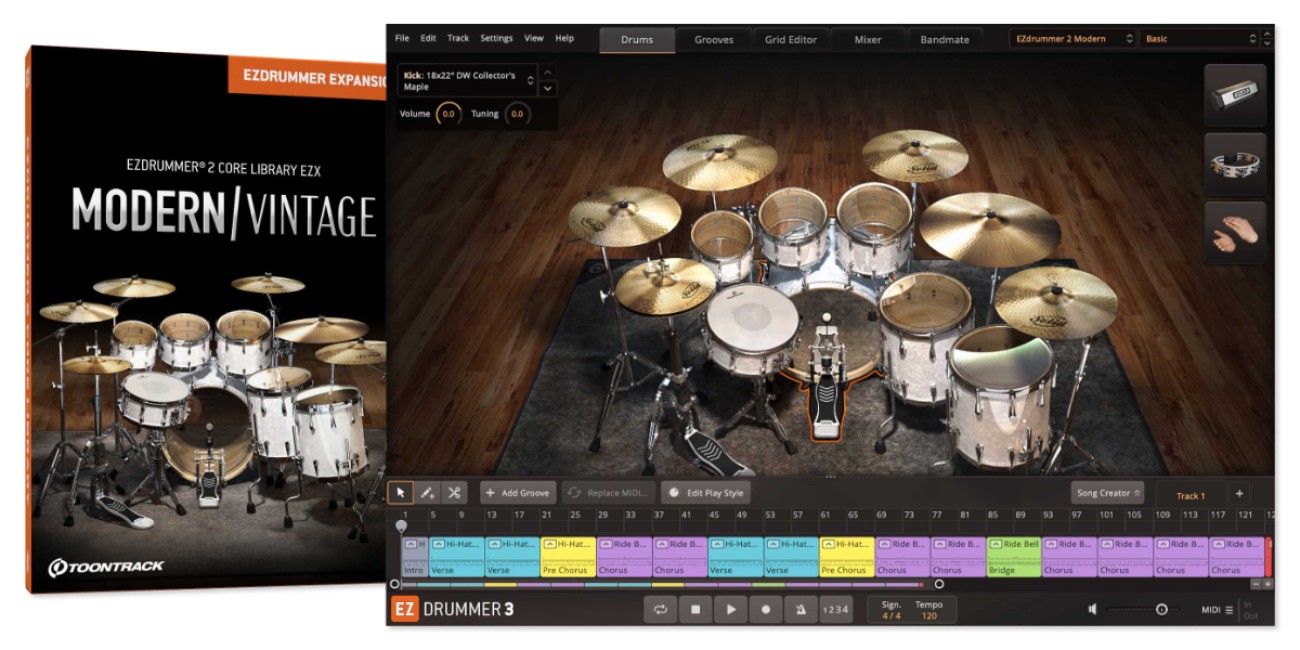Viewport: 1300px width, 650px height.
Task: Open the Help menu
Action: tap(565, 38)
